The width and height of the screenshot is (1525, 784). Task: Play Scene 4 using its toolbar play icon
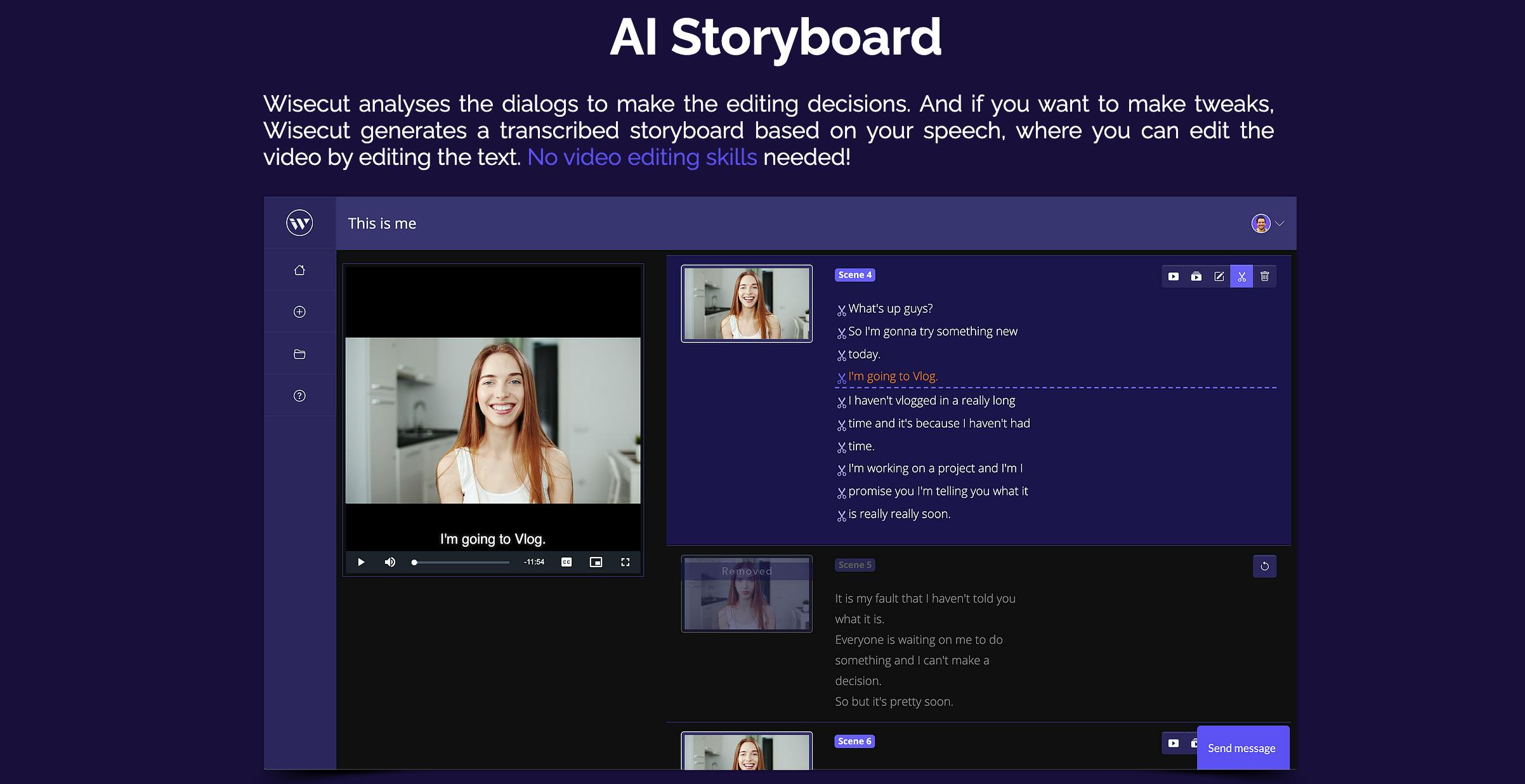tap(1174, 277)
